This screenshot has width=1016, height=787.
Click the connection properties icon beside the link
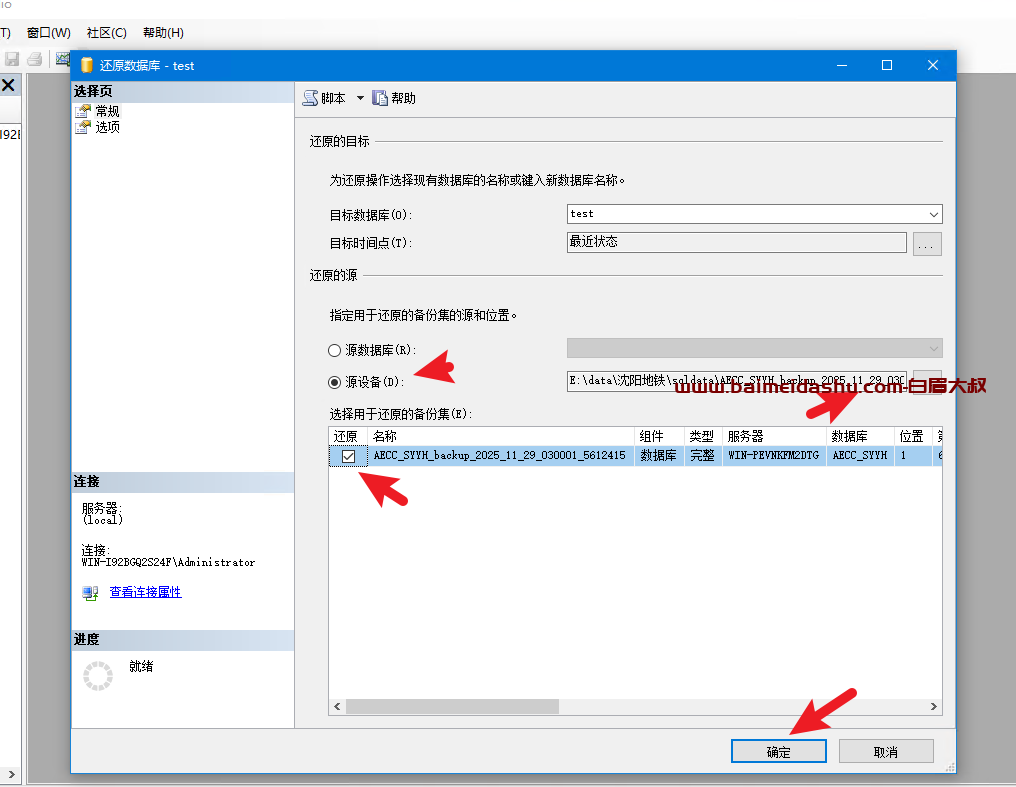point(91,592)
